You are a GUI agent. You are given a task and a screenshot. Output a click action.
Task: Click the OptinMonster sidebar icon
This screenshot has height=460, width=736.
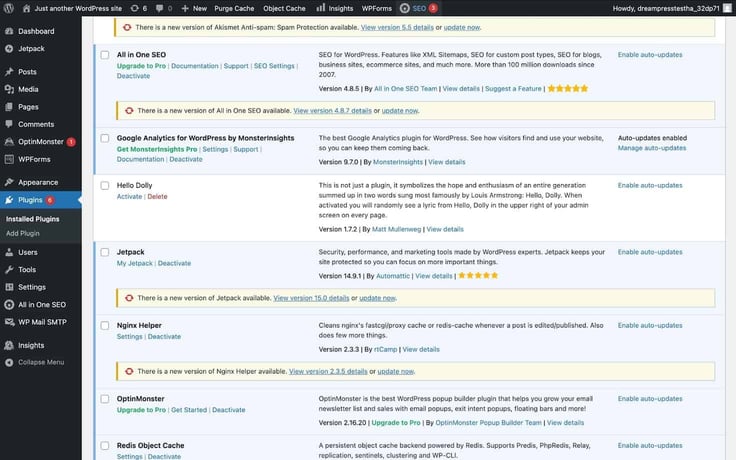coord(9,142)
